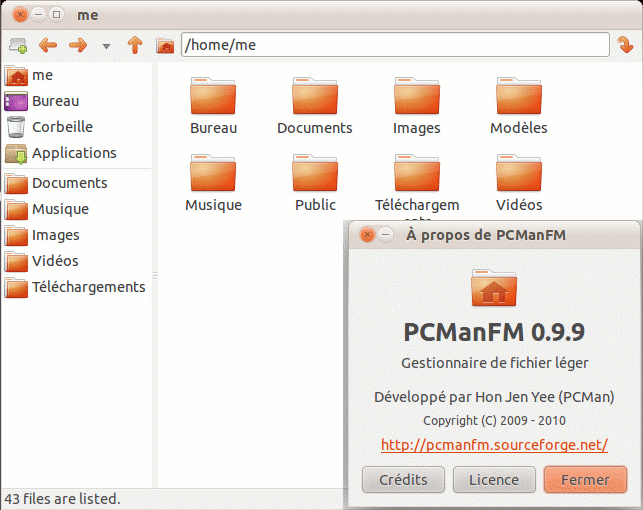Click 'Gestionnaire de fichier léger' text
This screenshot has height=510, width=643.
click(495, 363)
